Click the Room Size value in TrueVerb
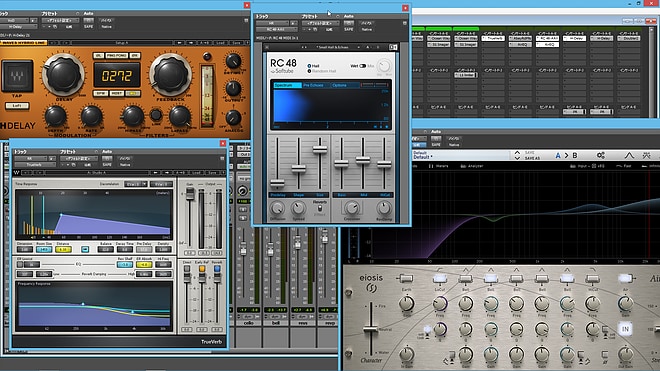The width and height of the screenshot is (660, 371). click(44, 249)
